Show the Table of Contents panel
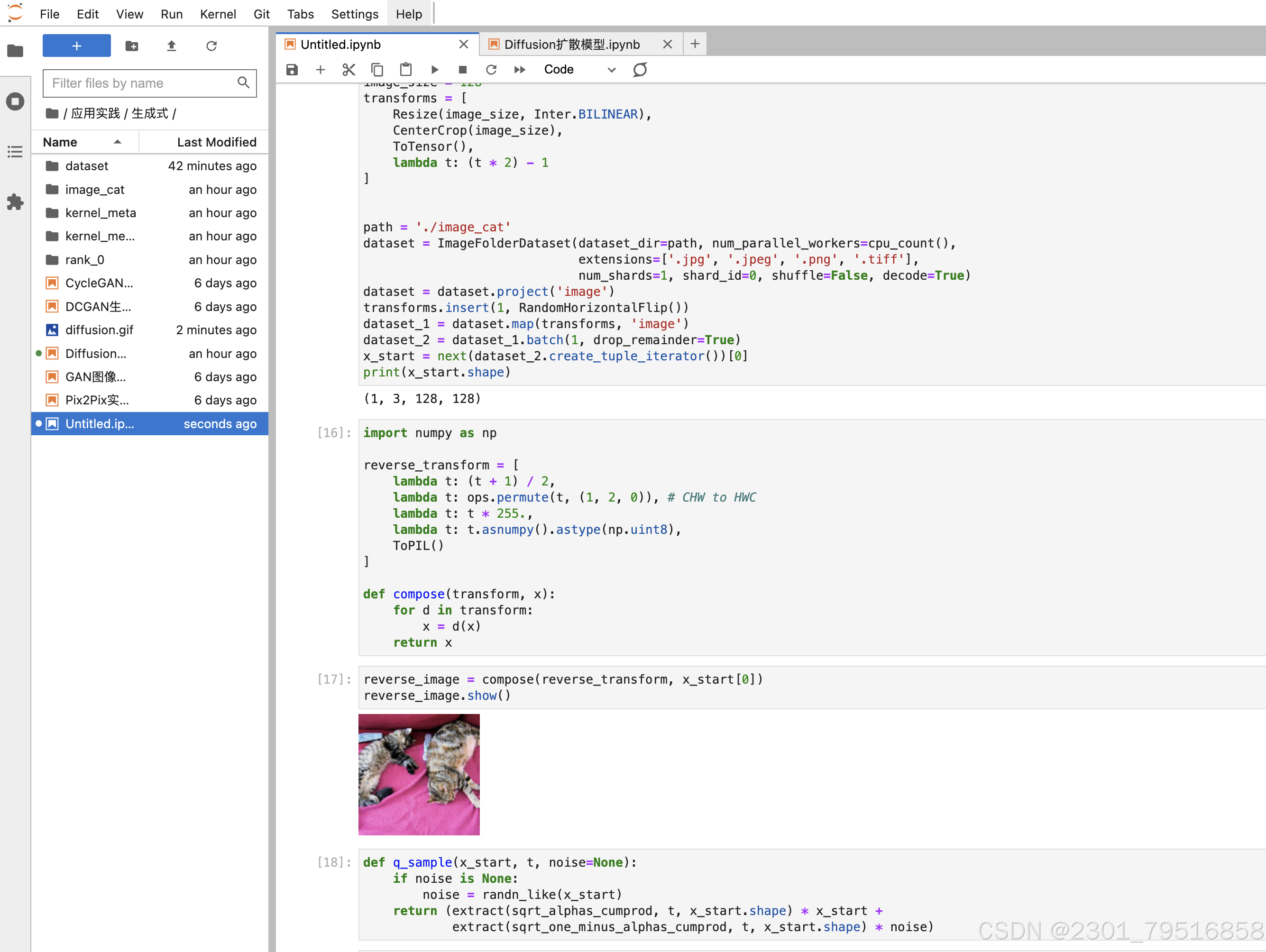The image size is (1266, 952). click(x=16, y=152)
